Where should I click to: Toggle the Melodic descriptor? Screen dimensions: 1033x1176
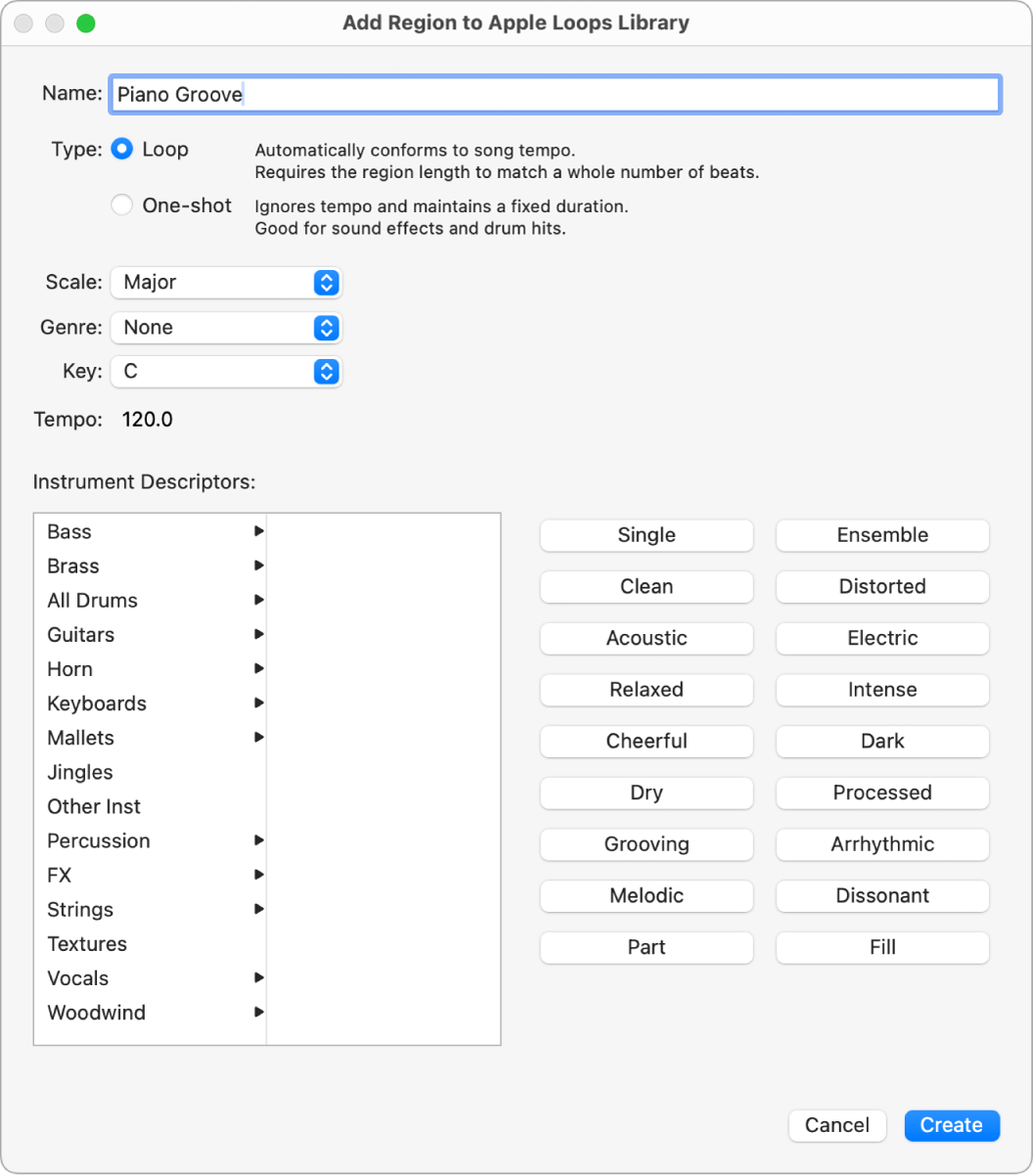tap(646, 895)
